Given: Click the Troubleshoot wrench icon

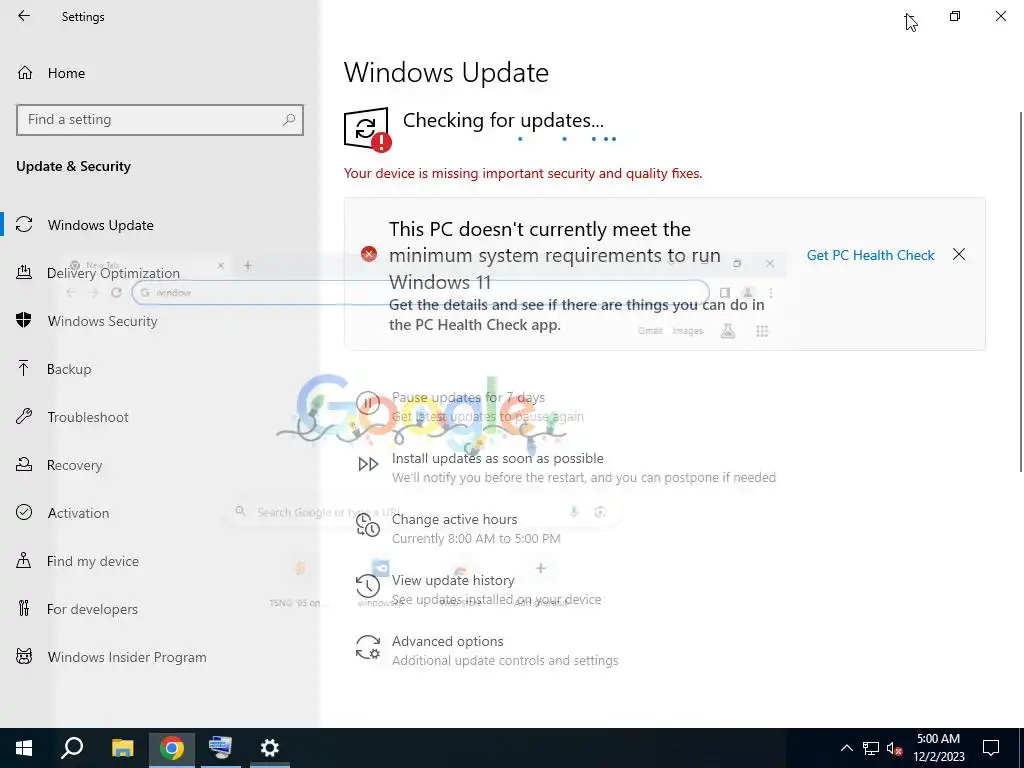Looking at the screenshot, I should coord(24,416).
